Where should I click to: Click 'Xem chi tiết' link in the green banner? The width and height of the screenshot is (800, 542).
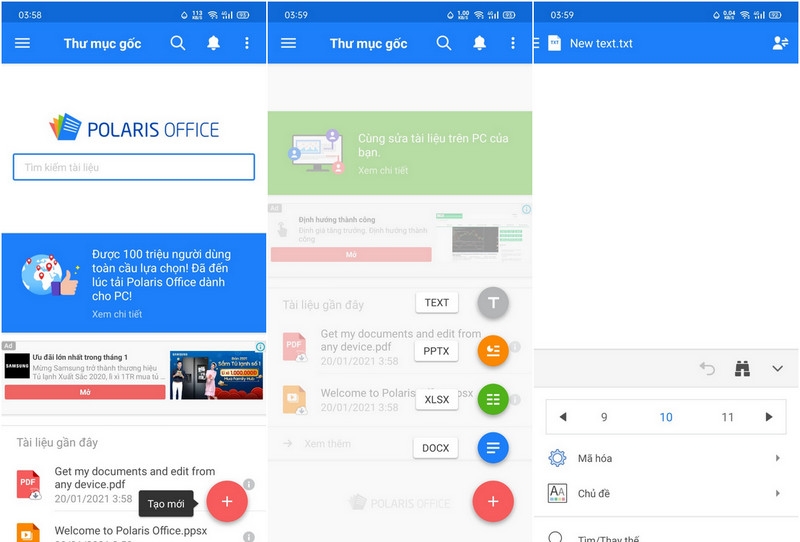(383, 170)
